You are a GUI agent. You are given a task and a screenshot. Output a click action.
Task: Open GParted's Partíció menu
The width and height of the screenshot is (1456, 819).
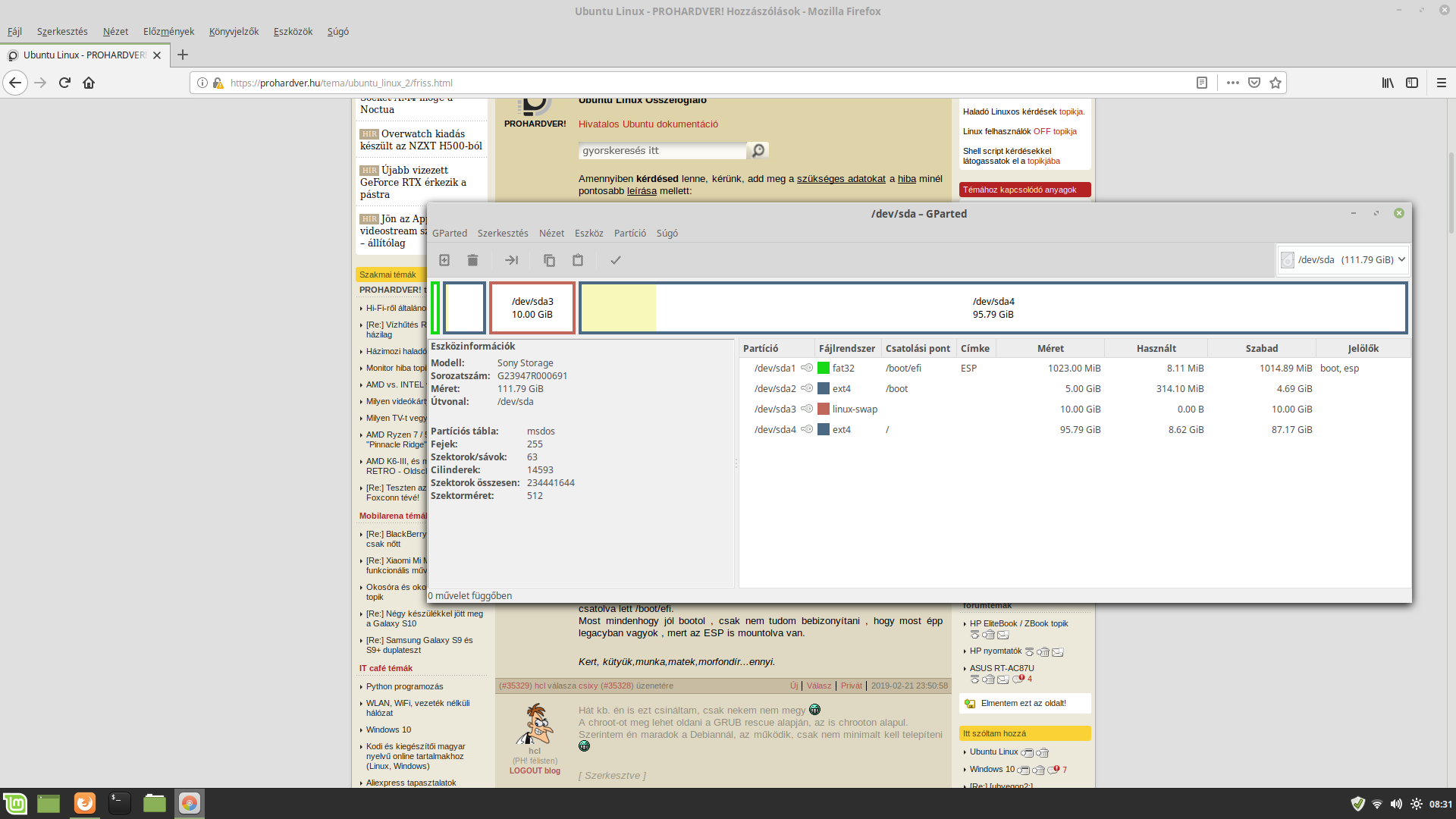[x=630, y=233]
